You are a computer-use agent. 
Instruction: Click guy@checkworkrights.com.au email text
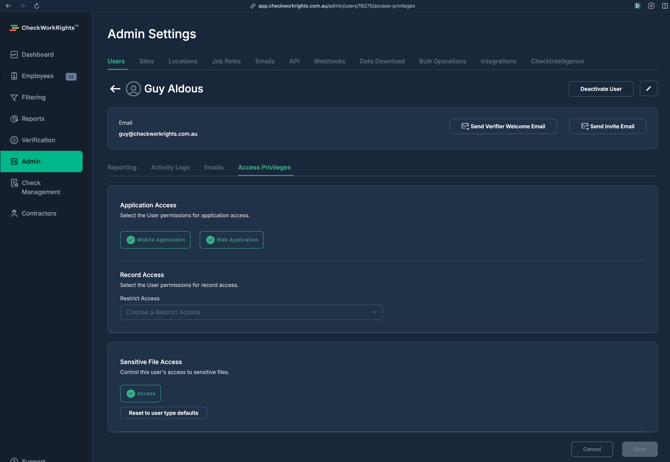pos(158,134)
